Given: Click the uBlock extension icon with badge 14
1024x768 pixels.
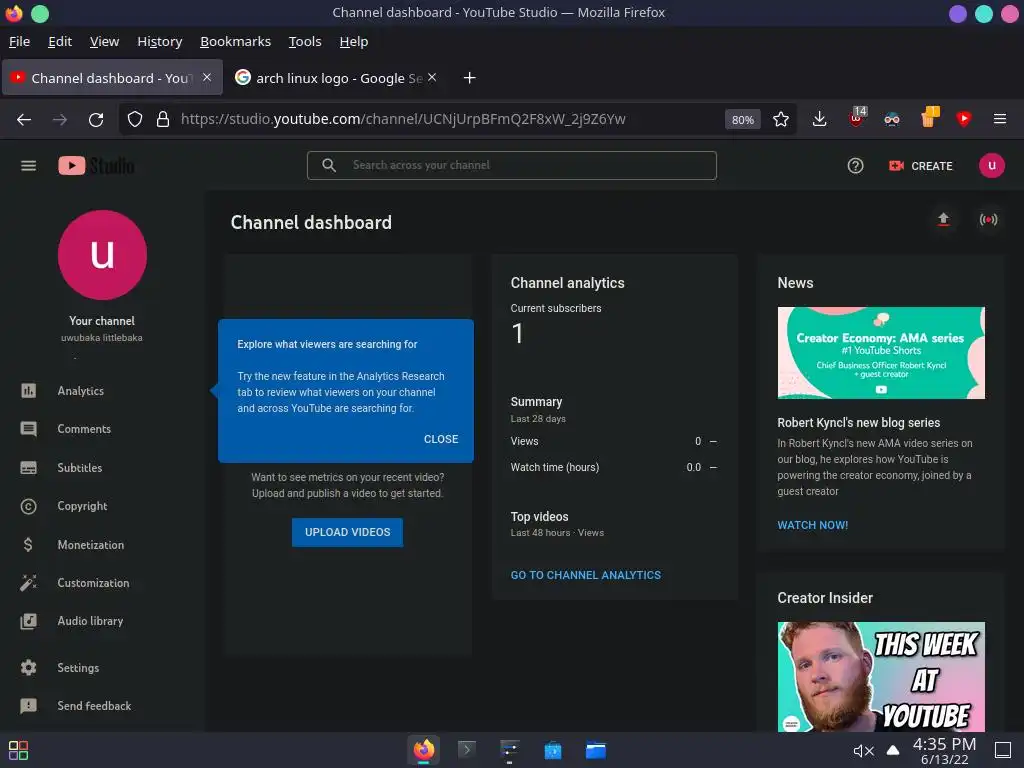Looking at the screenshot, I should (856, 118).
